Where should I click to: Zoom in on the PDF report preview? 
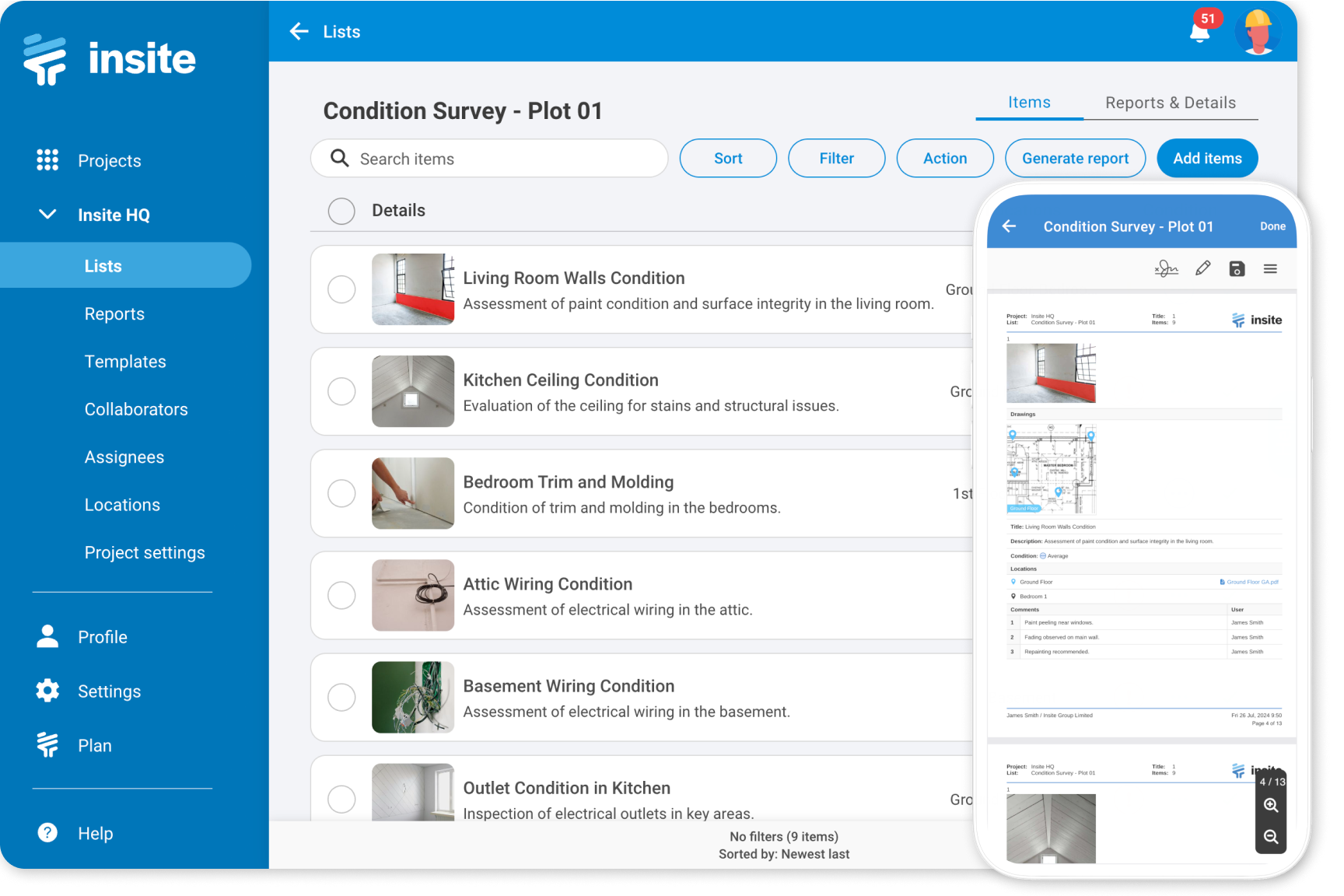point(1271,805)
